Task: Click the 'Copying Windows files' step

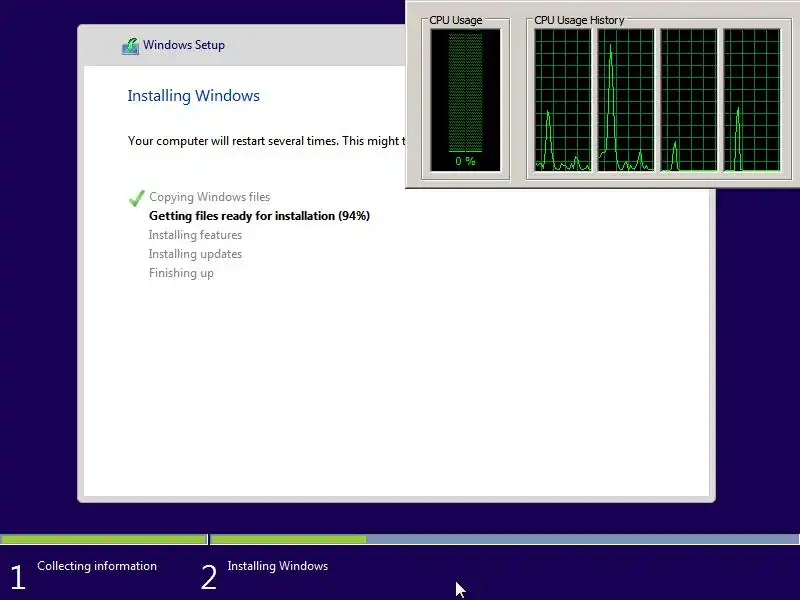Action: pyautogui.click(x=210, y=197)
